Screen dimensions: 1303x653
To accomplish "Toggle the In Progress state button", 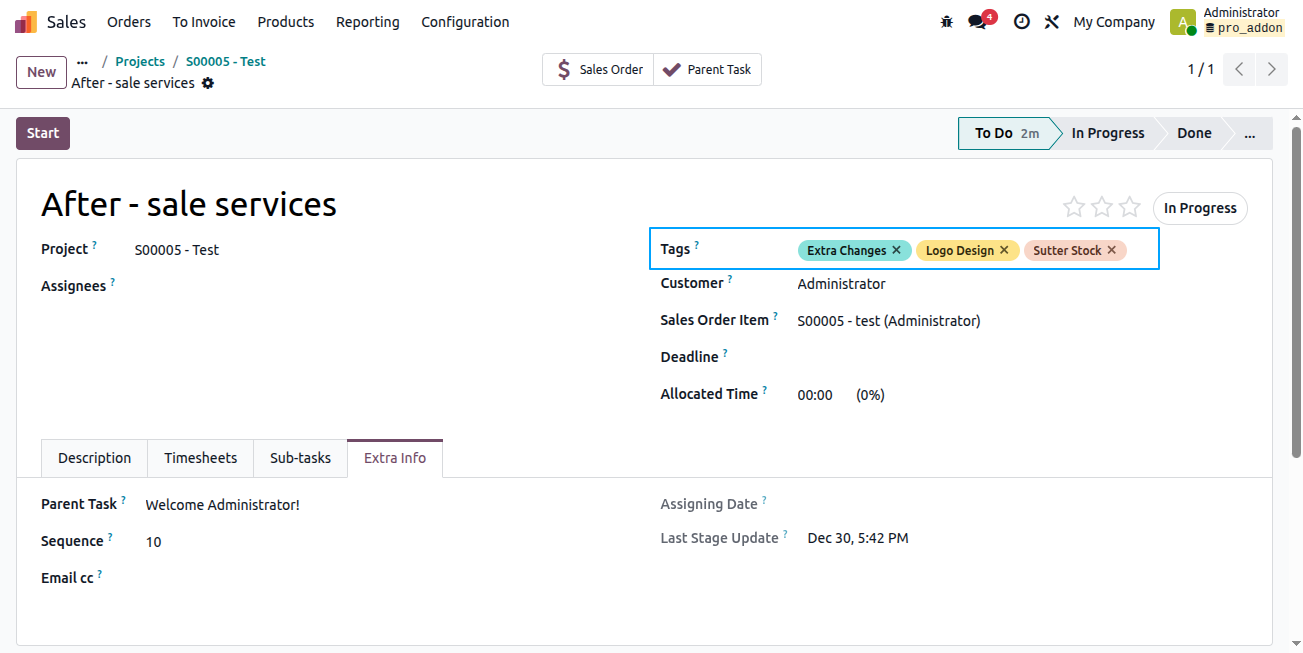I will pyautogui.click(x=1200, y=208).
